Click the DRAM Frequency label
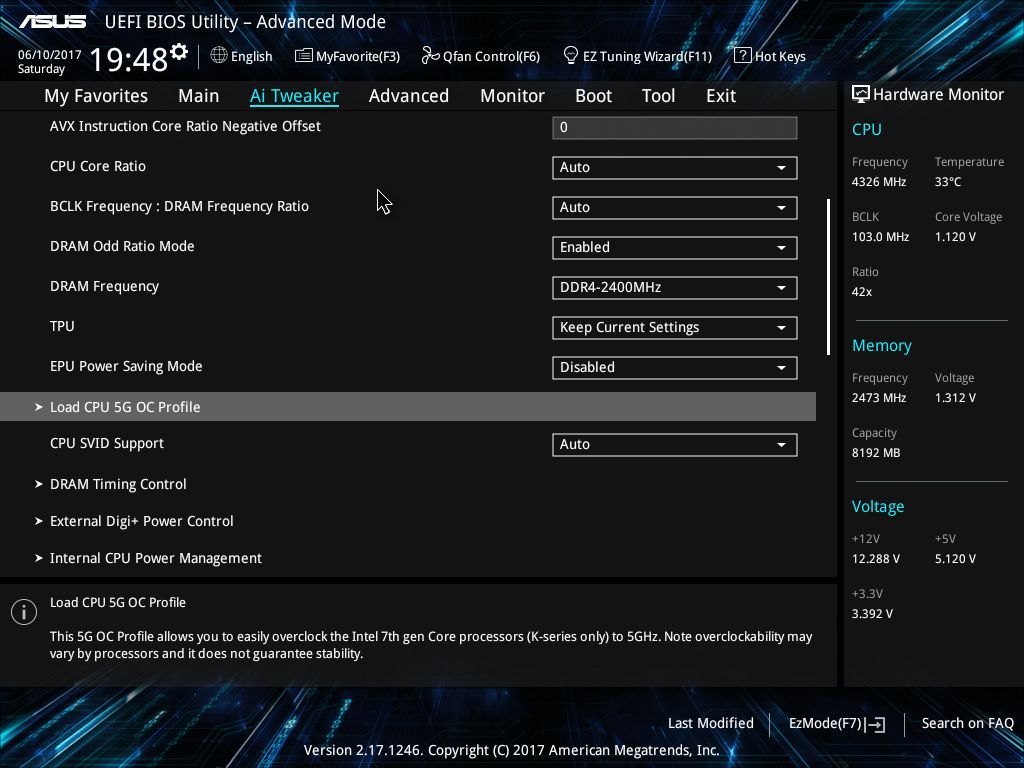Screen dimensions: 1024x768 pyautogui.click(x=104, y=287)
